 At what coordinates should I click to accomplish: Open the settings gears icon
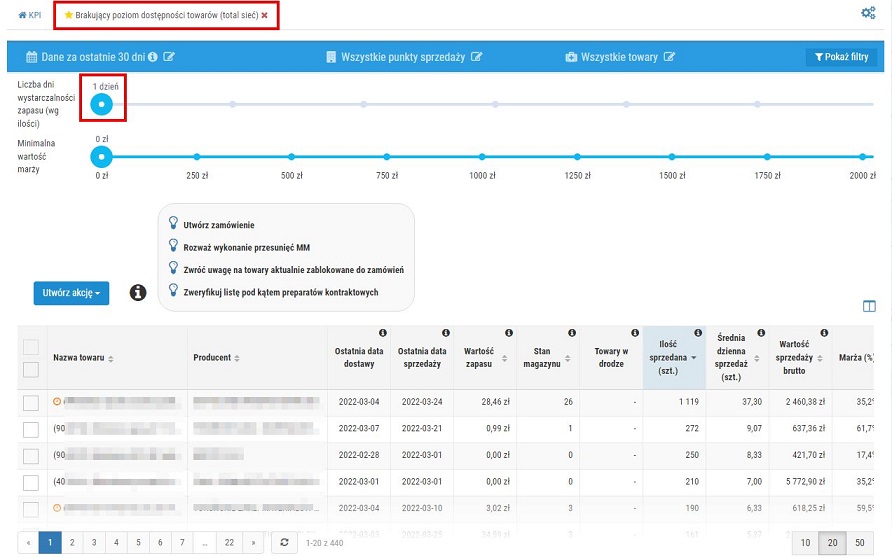coord(868,13)
